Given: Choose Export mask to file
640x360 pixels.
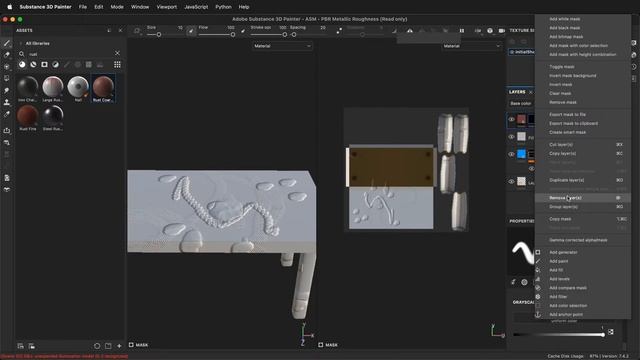Looking at the screenshot, I should (x=583, y=114).
